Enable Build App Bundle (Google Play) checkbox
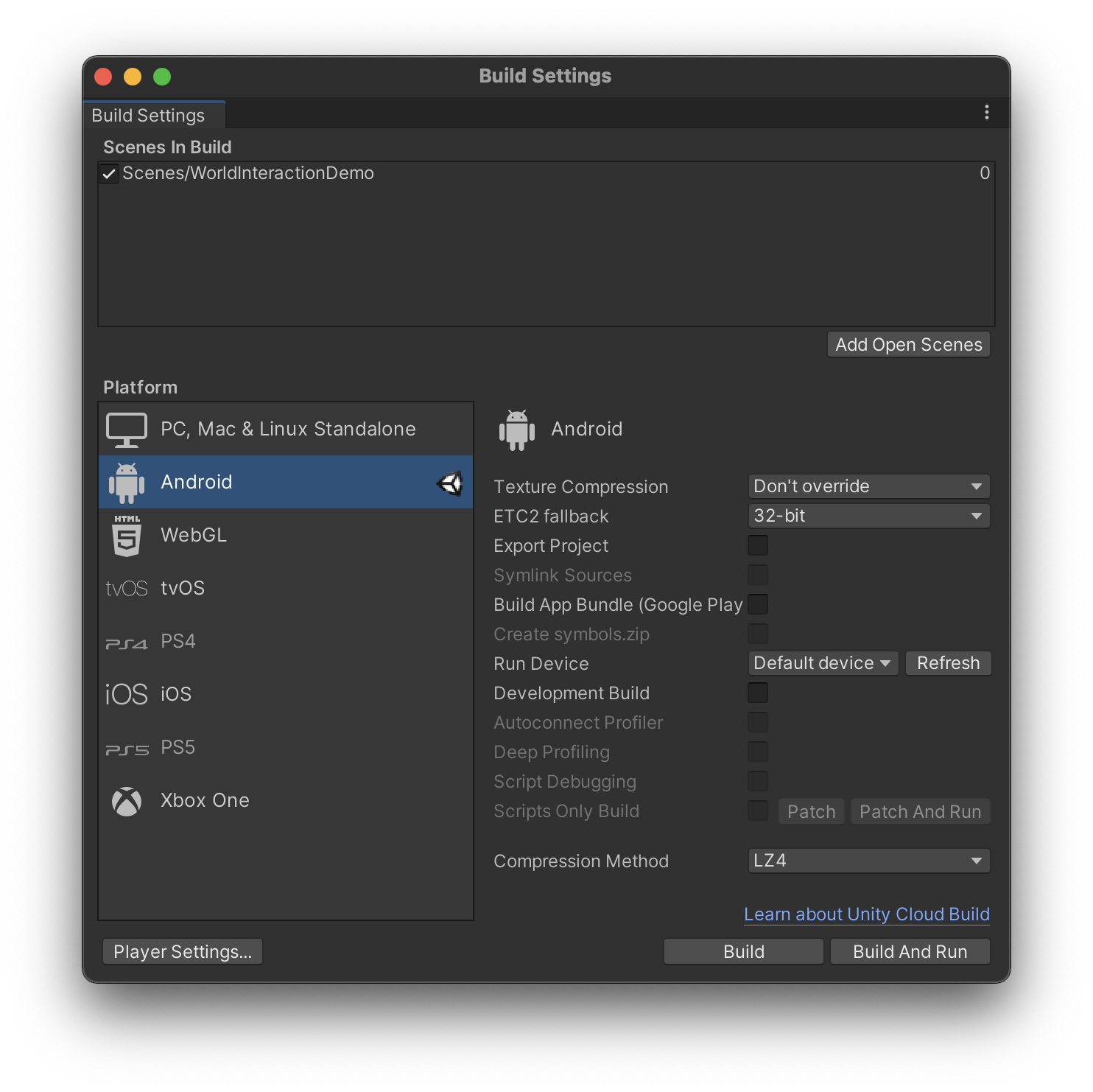The image size is (1093, 1092). [758, 604]
